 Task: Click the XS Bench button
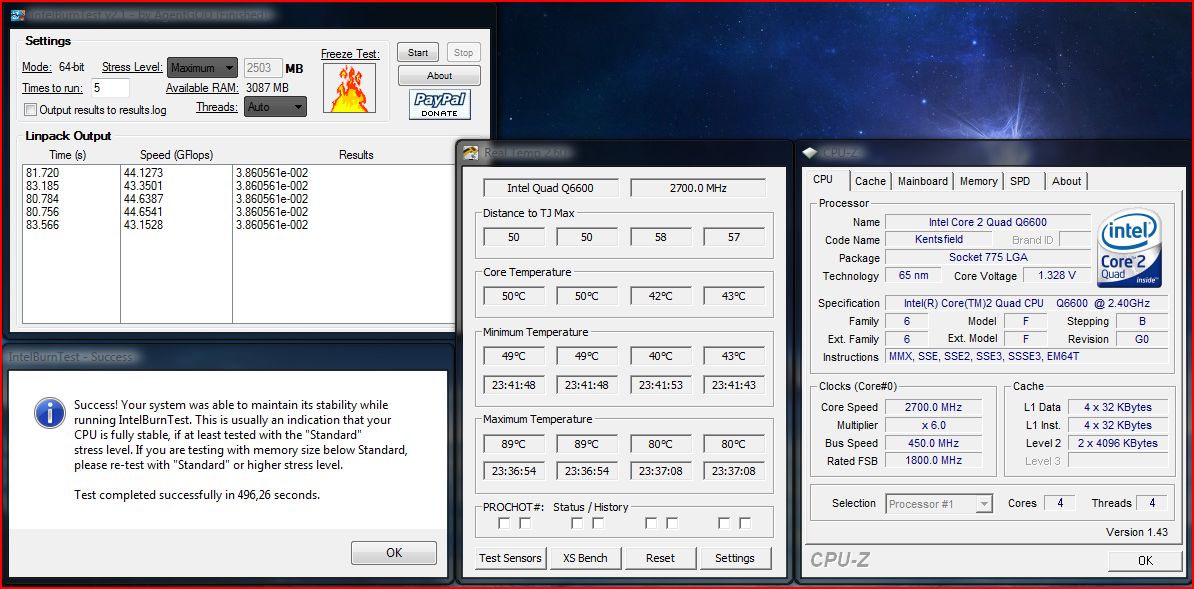coord(585,558)
